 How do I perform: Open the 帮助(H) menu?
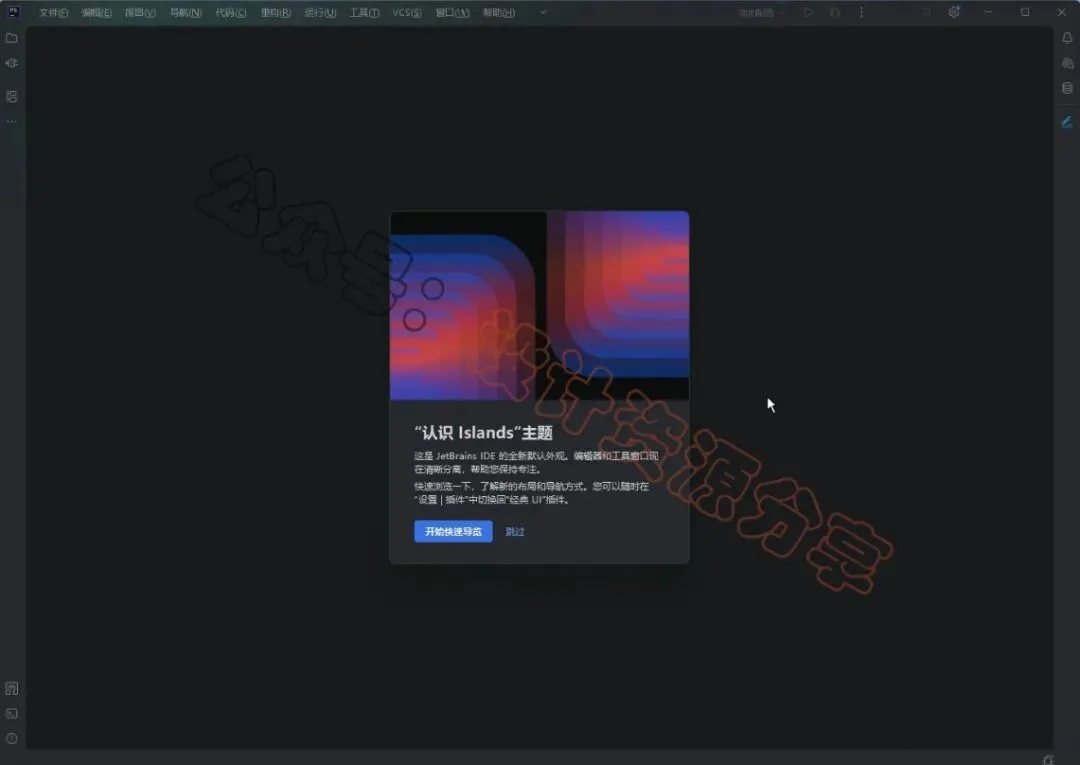[x=499, y=13]
